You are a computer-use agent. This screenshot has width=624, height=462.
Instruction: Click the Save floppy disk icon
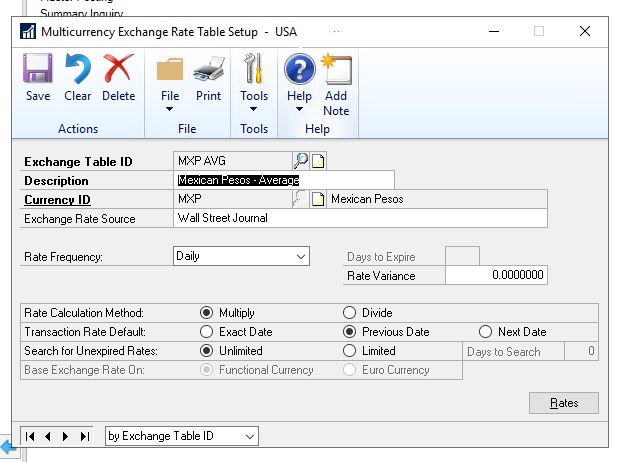point(38,72)
